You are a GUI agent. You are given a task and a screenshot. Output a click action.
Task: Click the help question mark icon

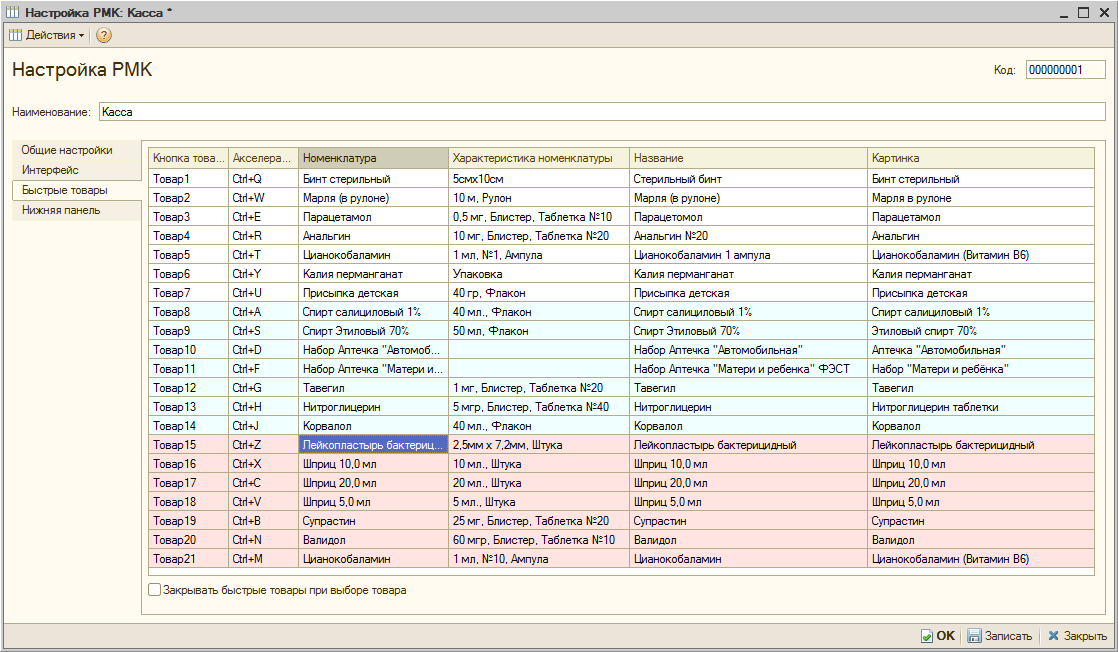point(104,35)
